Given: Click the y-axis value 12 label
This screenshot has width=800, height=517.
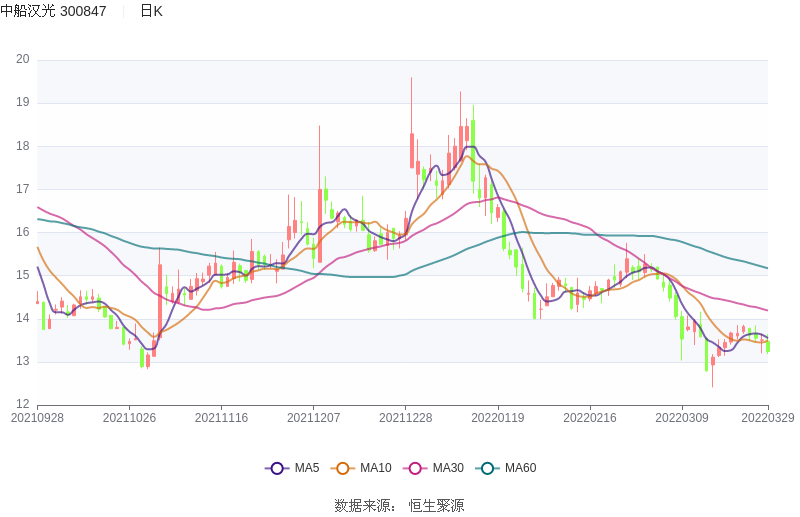Looking at the screenshot, I should click(x=22, y=404).
